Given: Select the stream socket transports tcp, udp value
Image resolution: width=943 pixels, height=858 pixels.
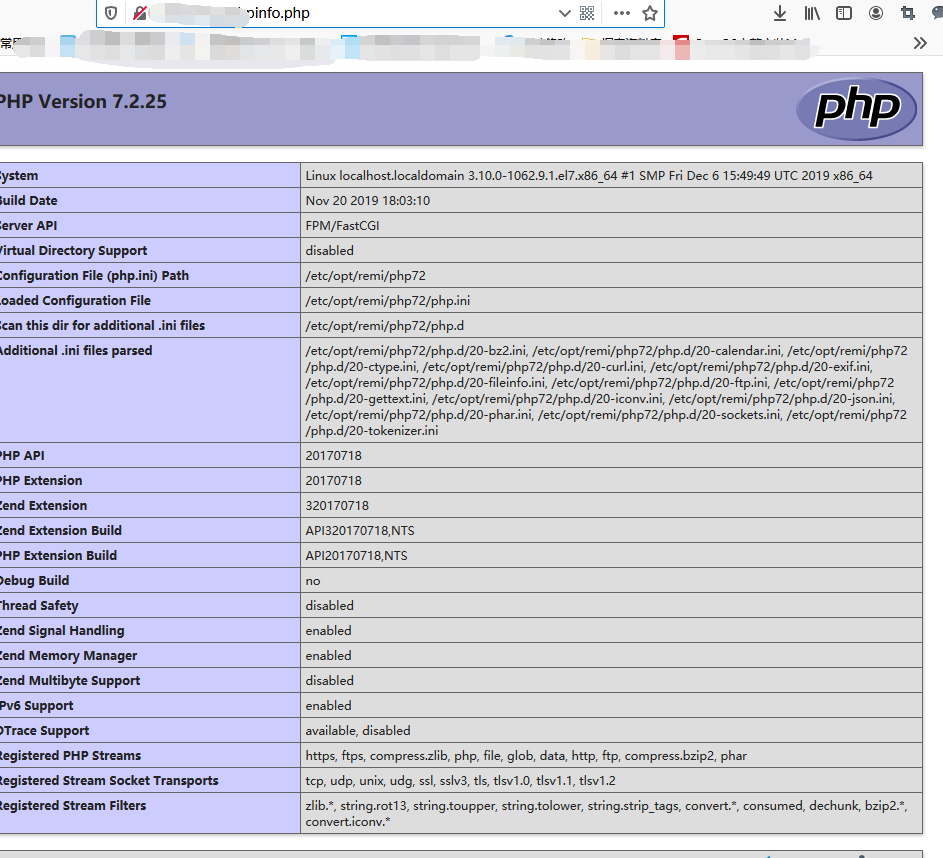Looking at the screenshot, I should click(460, 781).
